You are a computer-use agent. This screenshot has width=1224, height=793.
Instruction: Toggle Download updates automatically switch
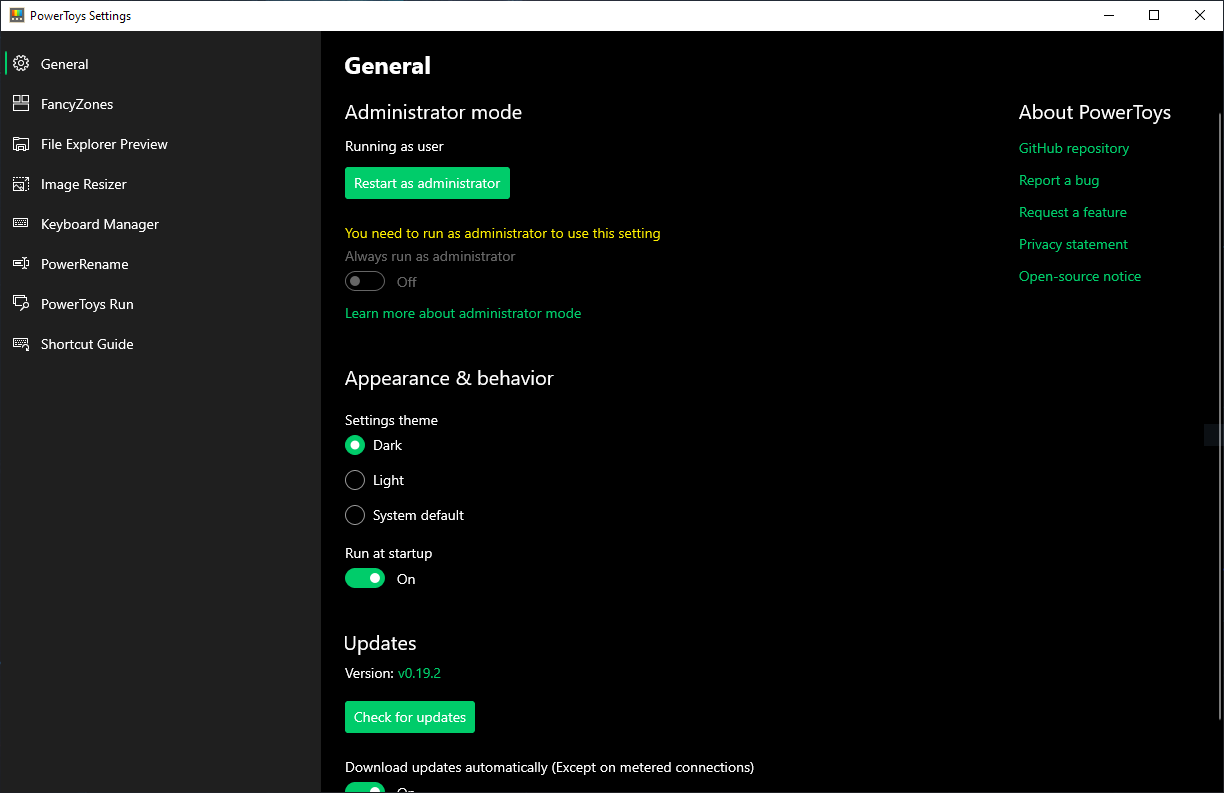pos(365,788)
